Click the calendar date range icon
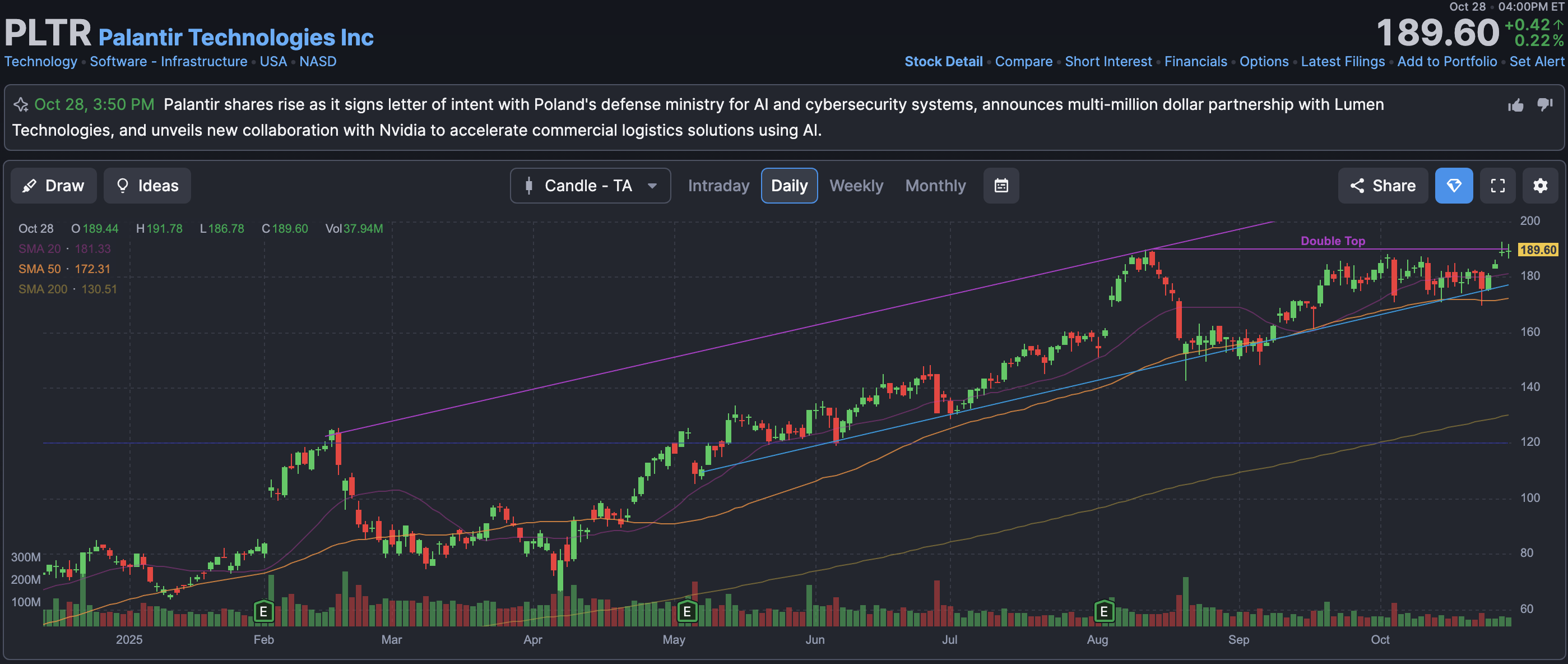The width and height of the screenshot is (1568, 664). [x=1001, y=186]
